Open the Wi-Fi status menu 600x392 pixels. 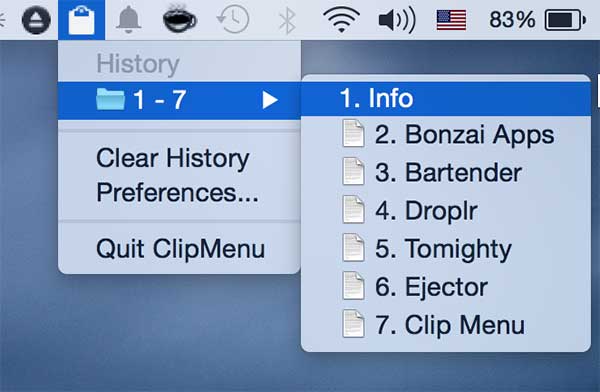[x=341, y=20]
